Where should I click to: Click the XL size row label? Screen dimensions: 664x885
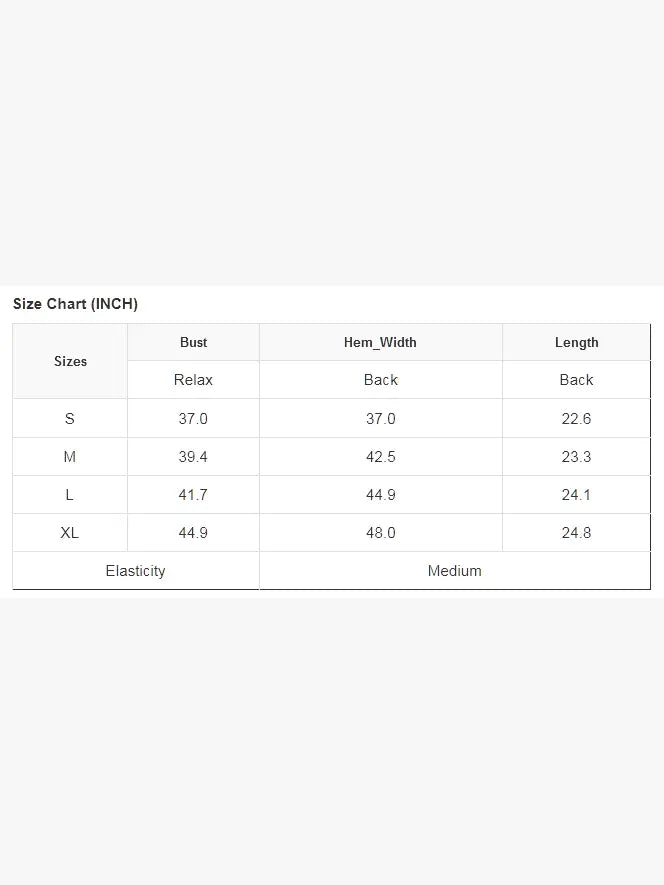click(70, 533)
